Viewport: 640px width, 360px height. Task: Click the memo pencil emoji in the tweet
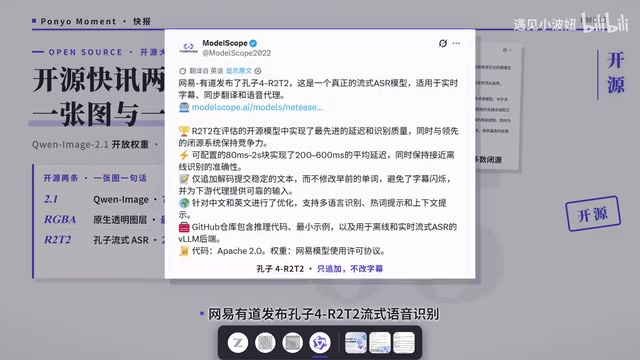click(x=184, y=179)
